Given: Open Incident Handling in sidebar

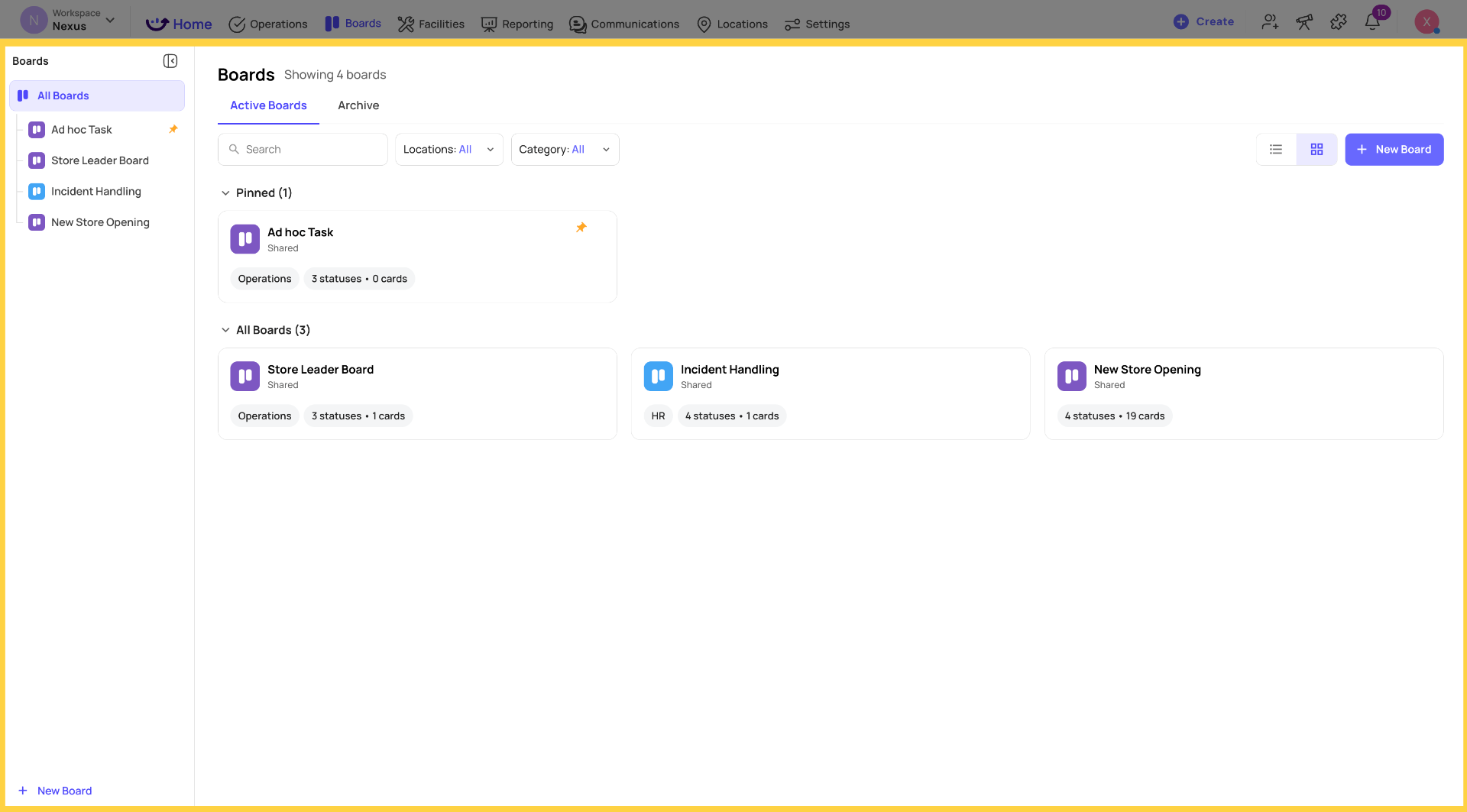Looking at the screenshot, I should point(96,192).
